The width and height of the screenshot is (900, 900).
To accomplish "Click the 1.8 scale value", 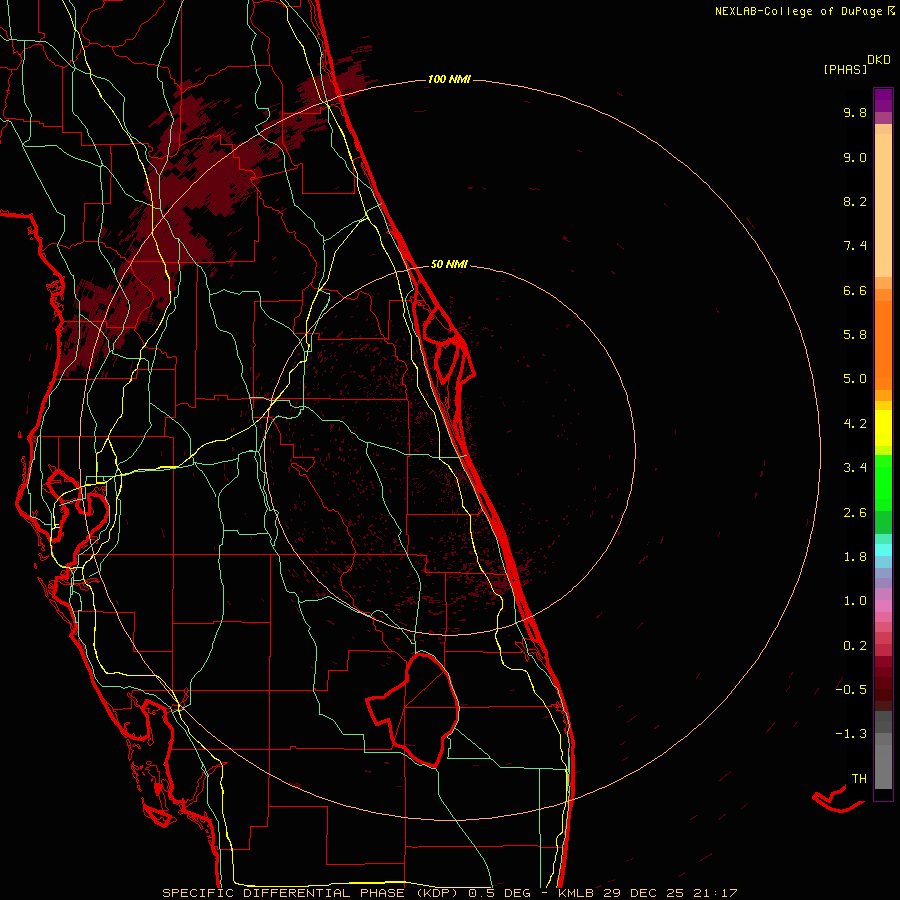I will pos(855,557).
